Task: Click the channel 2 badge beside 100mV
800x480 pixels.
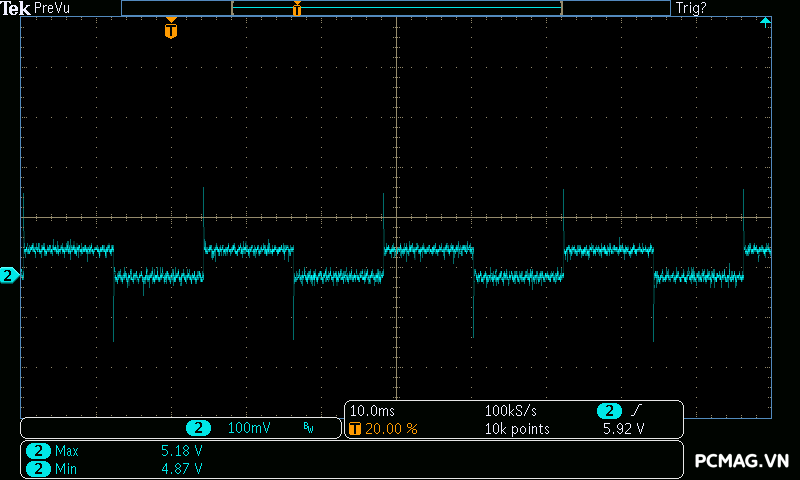Action: coord(199,428)
